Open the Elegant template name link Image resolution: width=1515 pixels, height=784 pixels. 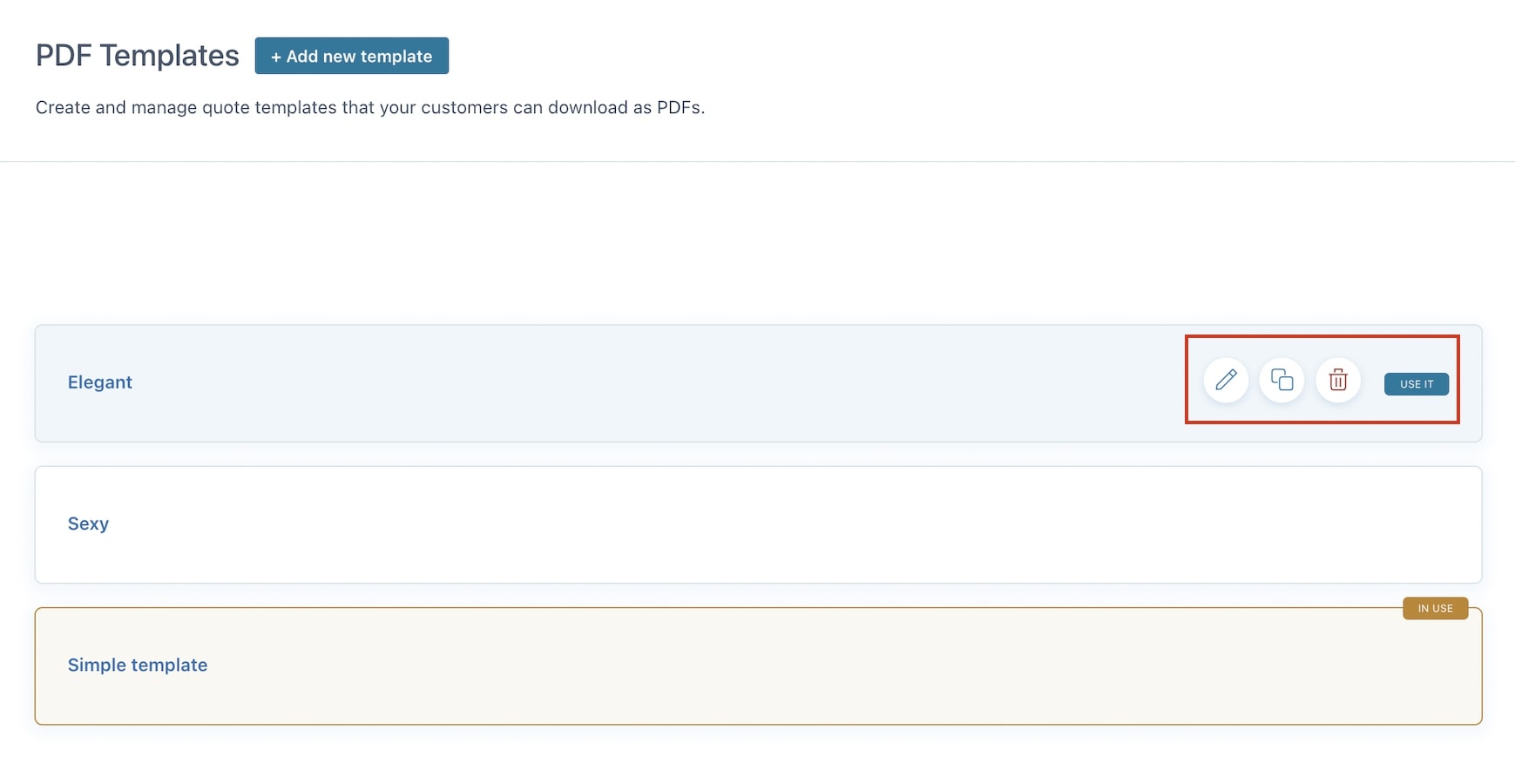(x=100, y=382)
